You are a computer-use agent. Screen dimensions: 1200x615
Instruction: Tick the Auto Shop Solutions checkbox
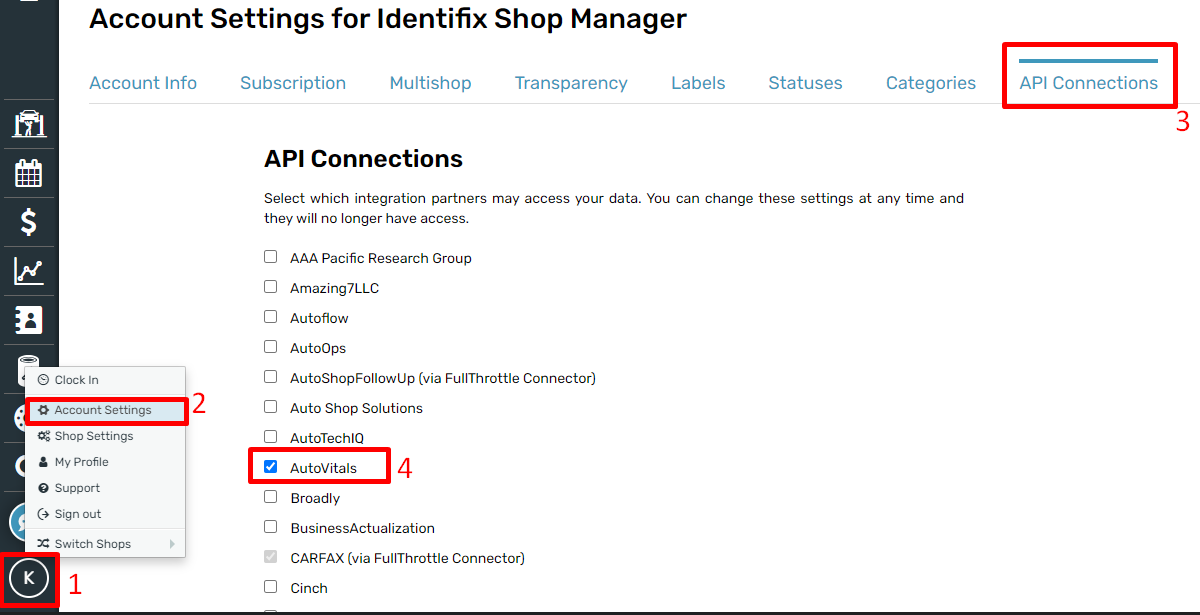(270, 407)
